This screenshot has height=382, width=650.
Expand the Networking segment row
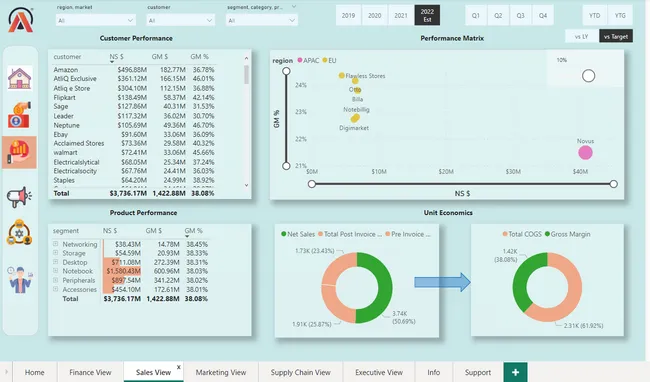click(56, 244)
